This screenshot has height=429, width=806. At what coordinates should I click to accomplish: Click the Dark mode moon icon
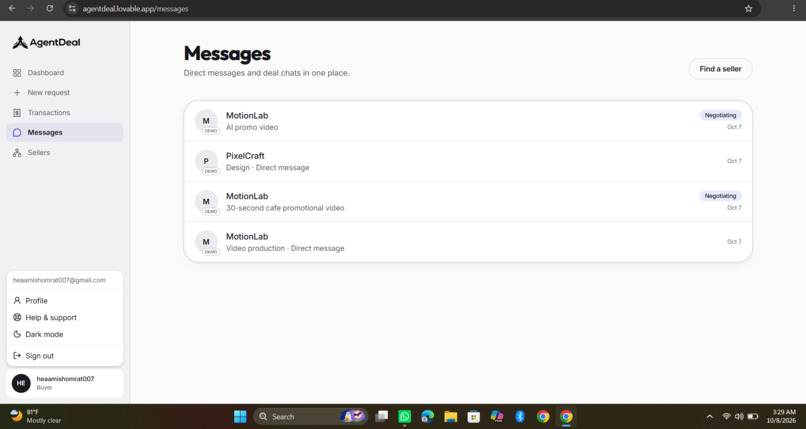(17, 334)
